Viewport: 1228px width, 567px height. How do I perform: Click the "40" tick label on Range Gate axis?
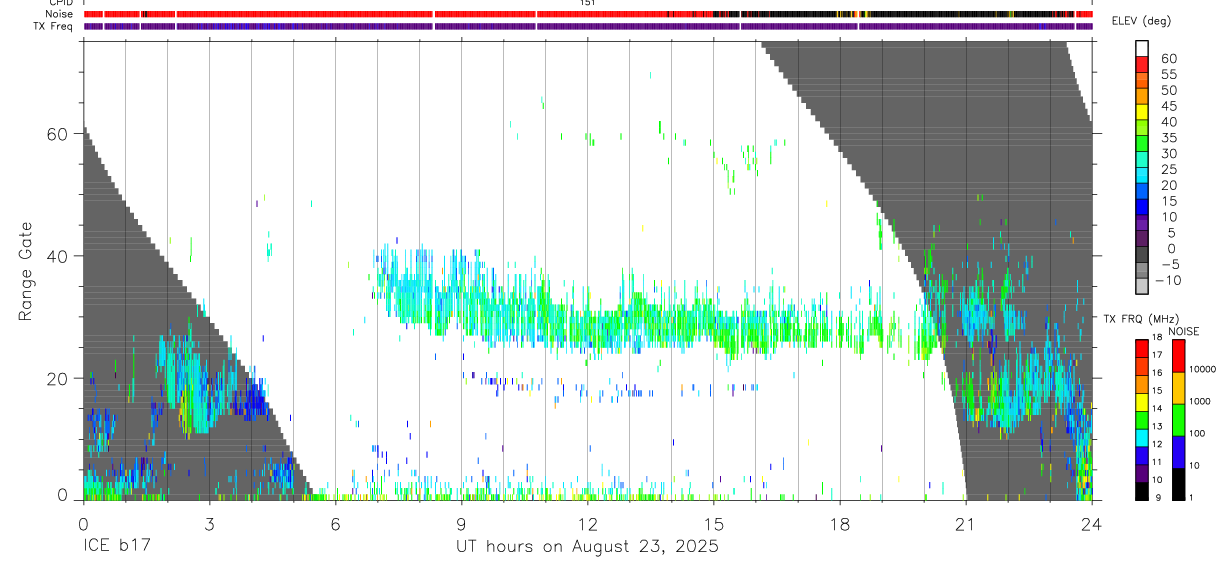pos(56,256)
